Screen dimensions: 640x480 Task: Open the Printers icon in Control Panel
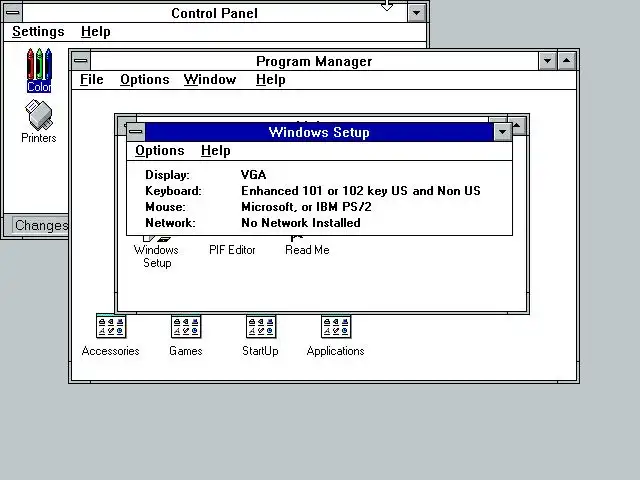tap(39, 122)
